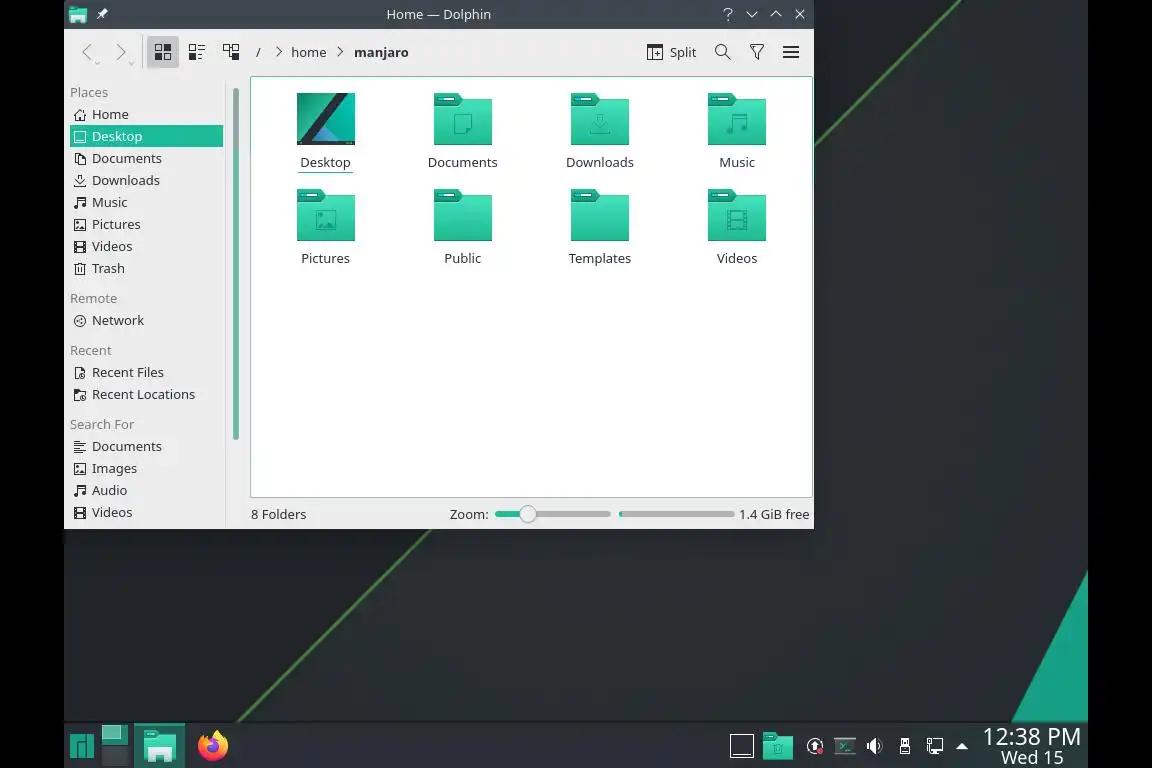Expand breadcrumb chevron before manjaro
Image resolution: width=1152 pixels, height=768 pixels.
tap(340, 52)
